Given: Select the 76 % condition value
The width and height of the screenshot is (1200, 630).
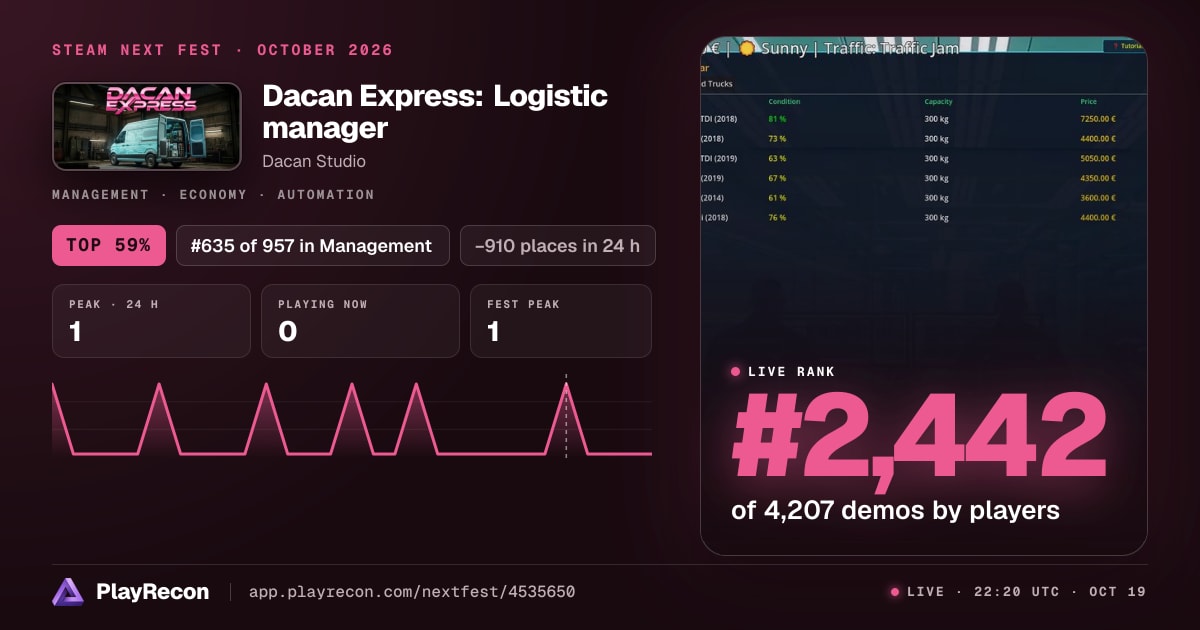Looking at the screenshot, I should pos(777,218).
